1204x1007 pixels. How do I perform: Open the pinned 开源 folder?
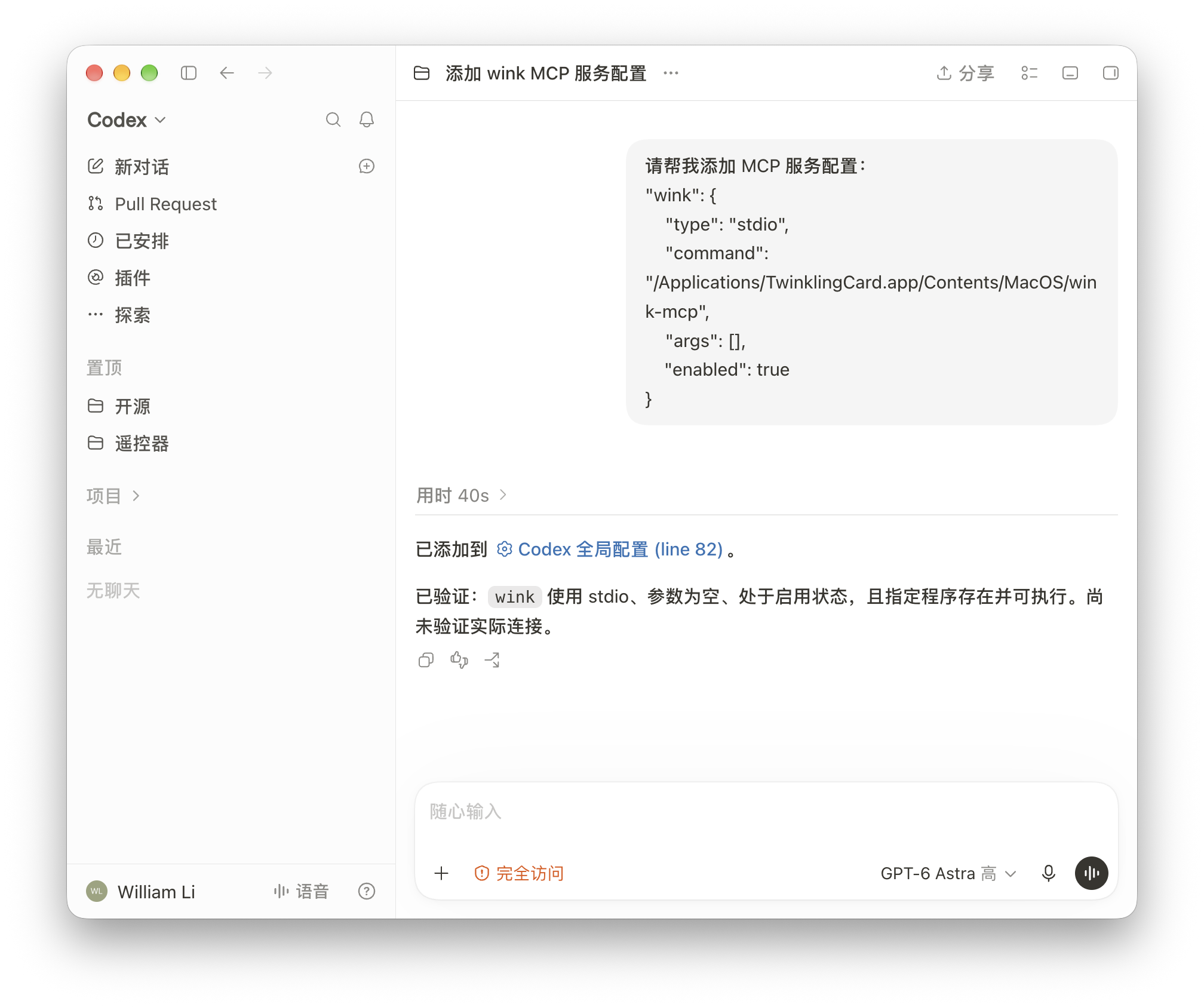click(119, 406)
